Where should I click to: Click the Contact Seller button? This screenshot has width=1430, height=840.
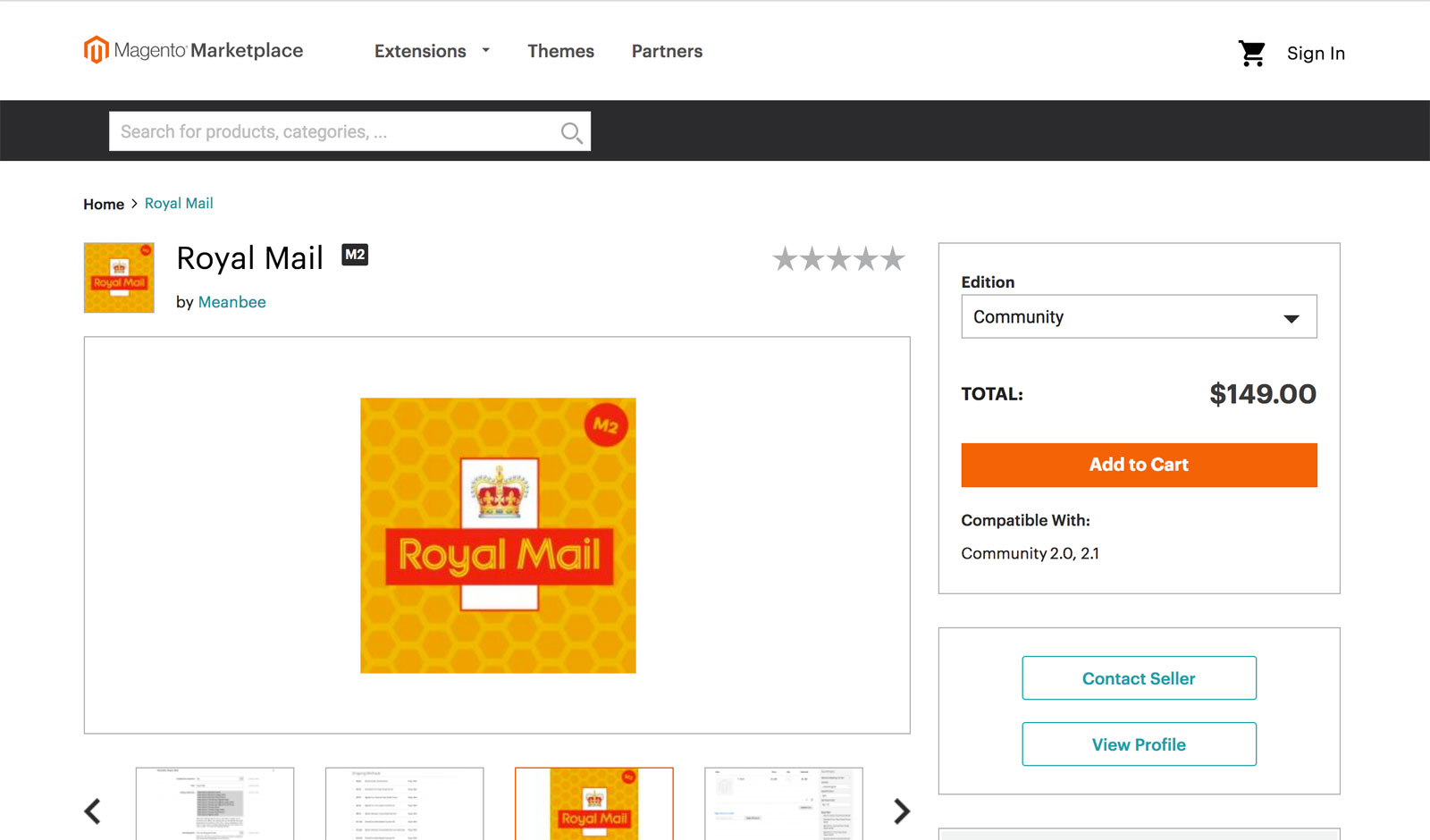(x=1139, y=678)
